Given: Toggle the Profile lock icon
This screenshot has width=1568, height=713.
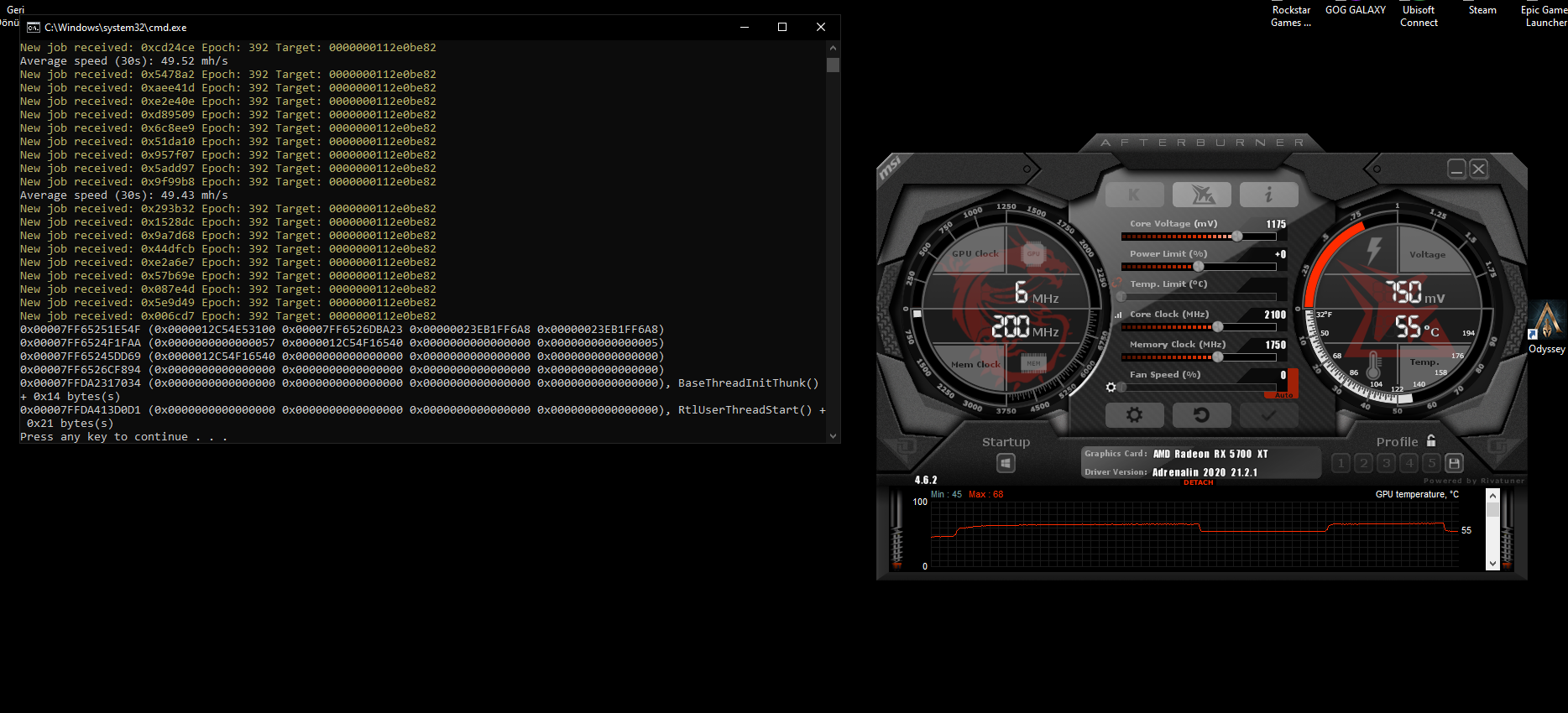Looking at the screenshot, I should click(1431, 440).
